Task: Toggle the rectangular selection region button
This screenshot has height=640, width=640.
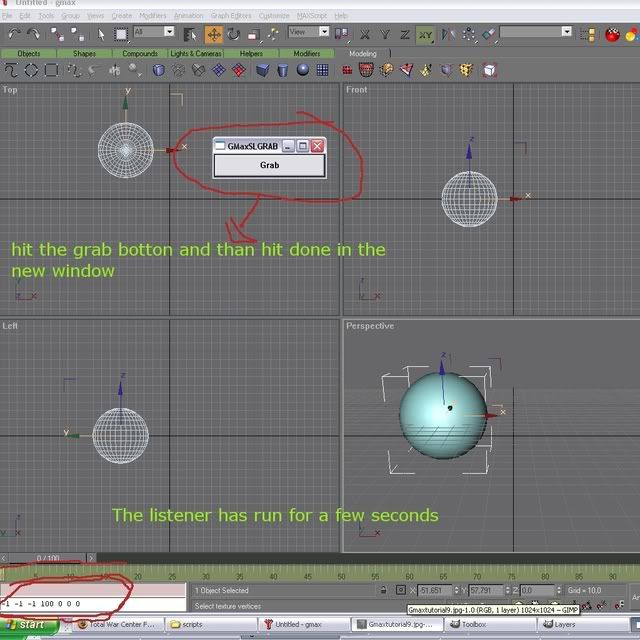Action: [121, 34]
